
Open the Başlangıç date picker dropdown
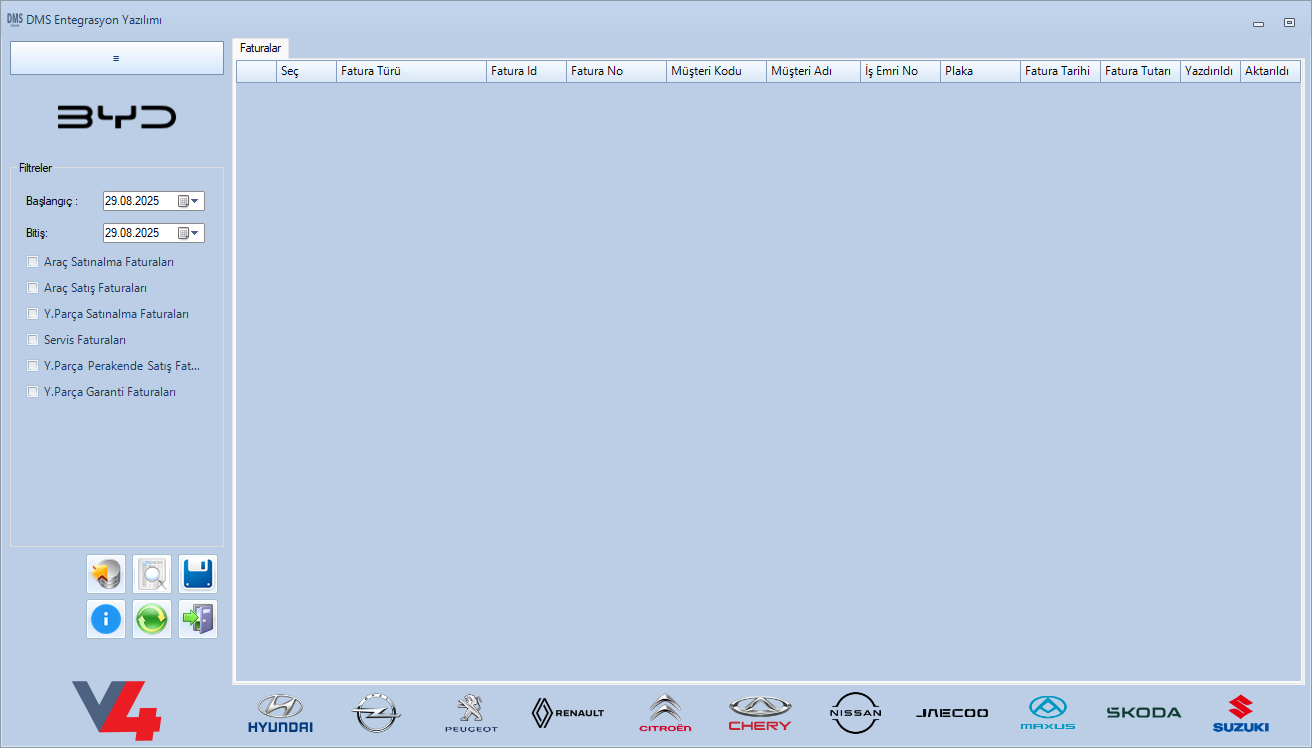(x=195, y=201)
